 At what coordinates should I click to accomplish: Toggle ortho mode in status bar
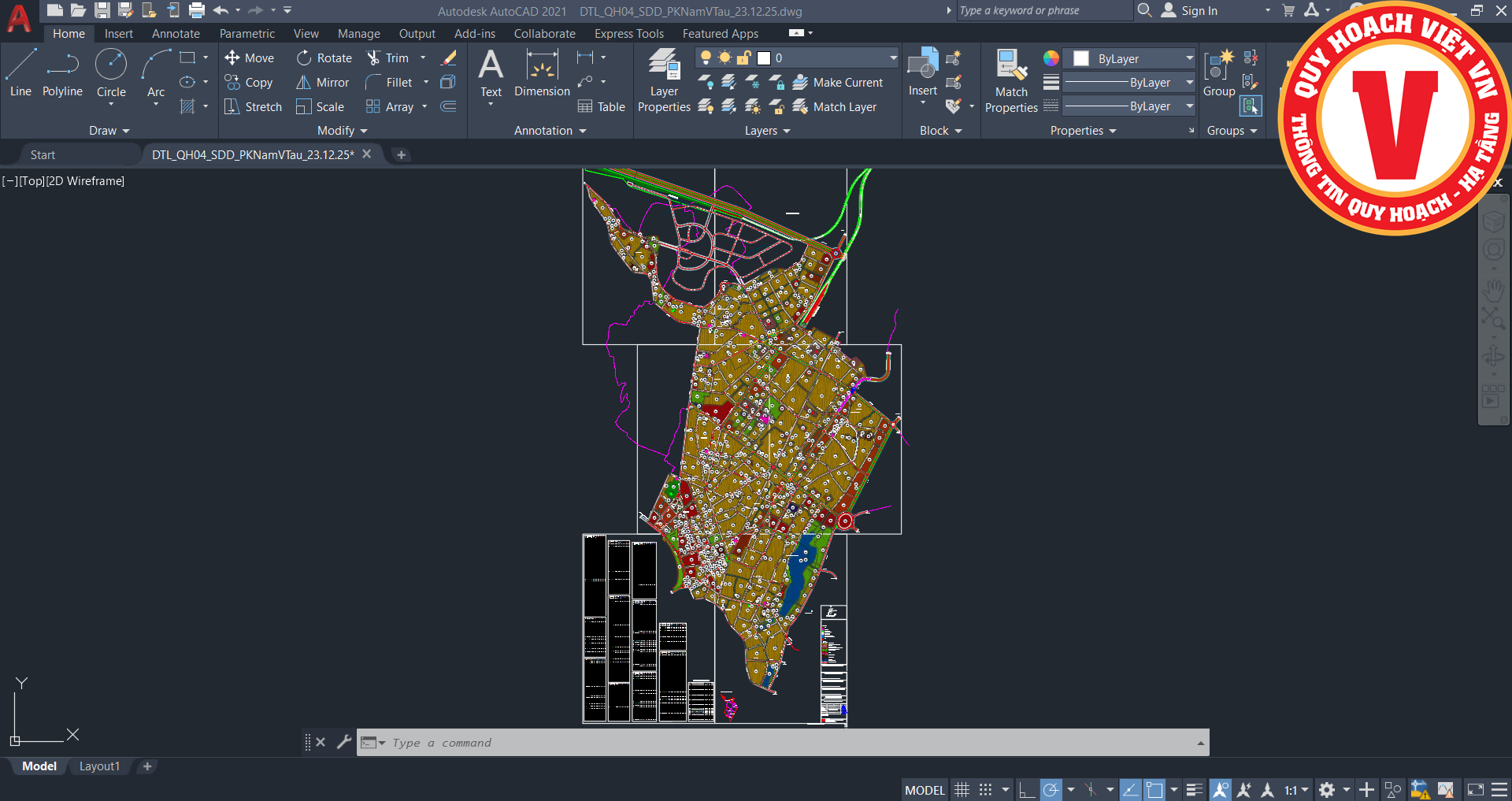click(x=1026, y=790)
